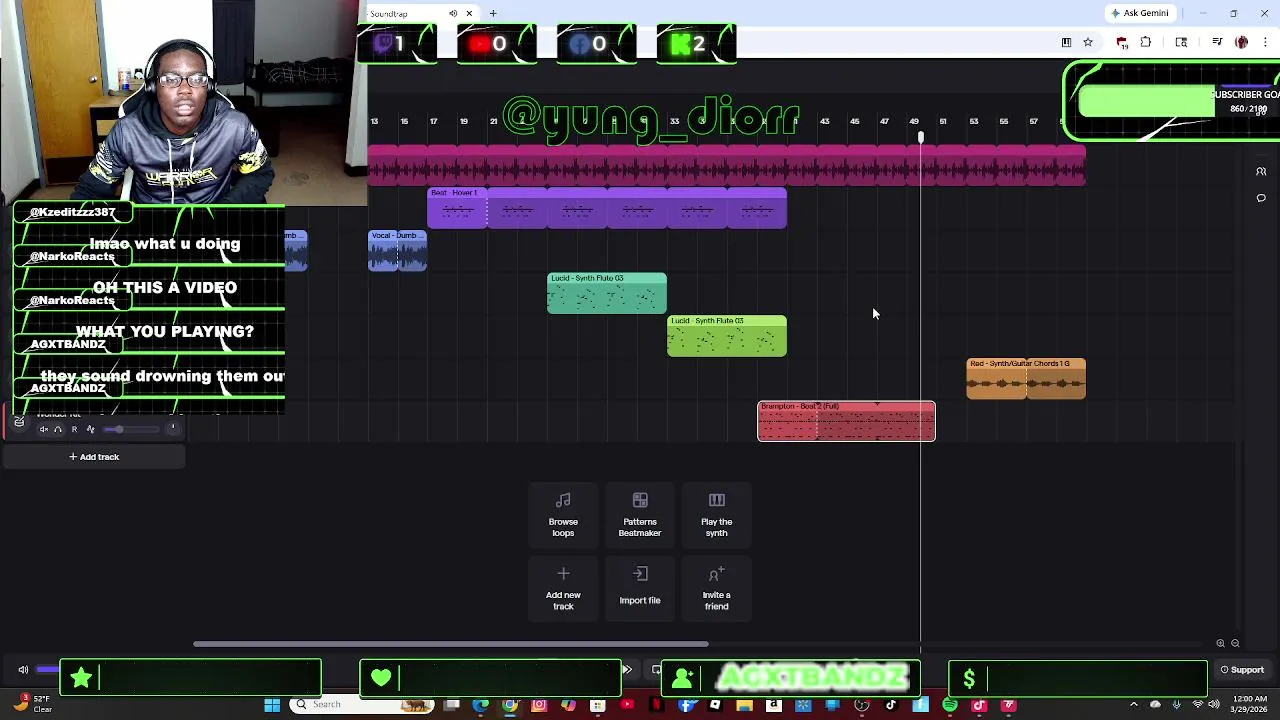Click Invite a friend tile

click(717, 588)
